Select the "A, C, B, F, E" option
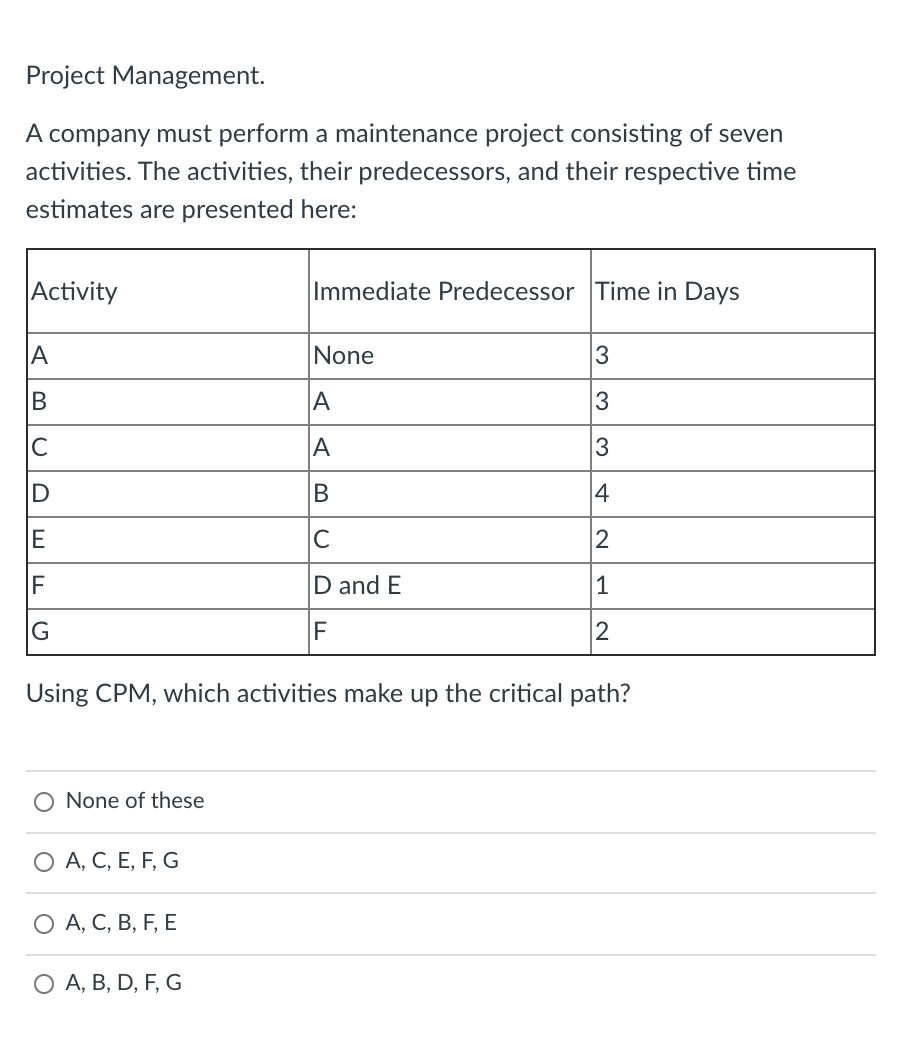The width and height of the screenshot is (900, 1038). pos(44,924)
